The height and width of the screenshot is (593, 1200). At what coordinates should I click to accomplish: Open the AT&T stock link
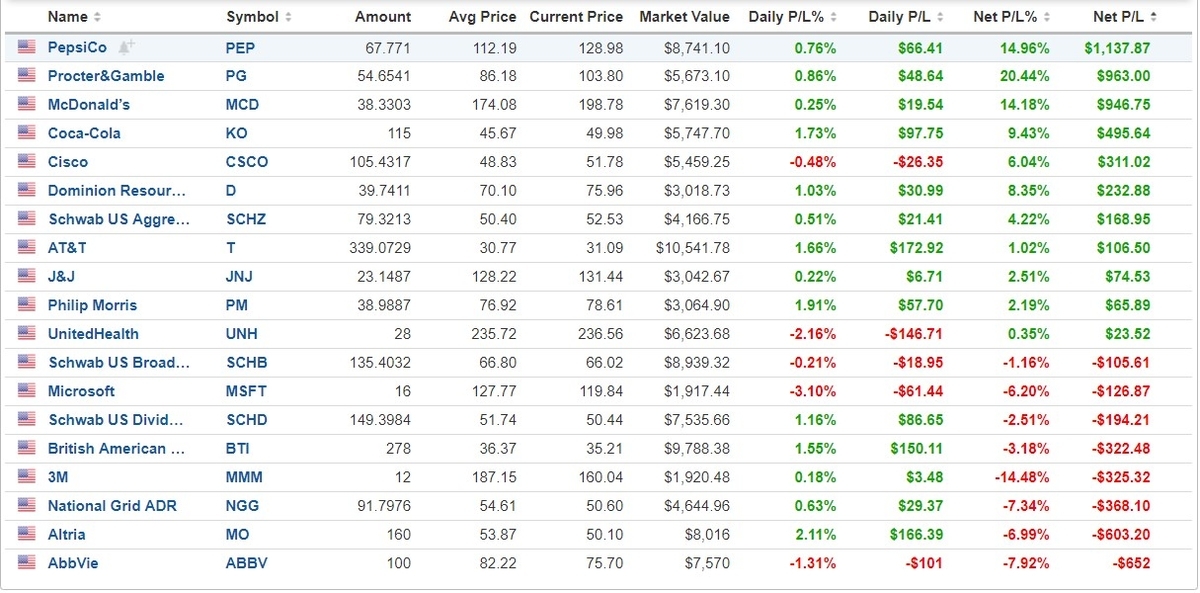(x=67, y=248)
